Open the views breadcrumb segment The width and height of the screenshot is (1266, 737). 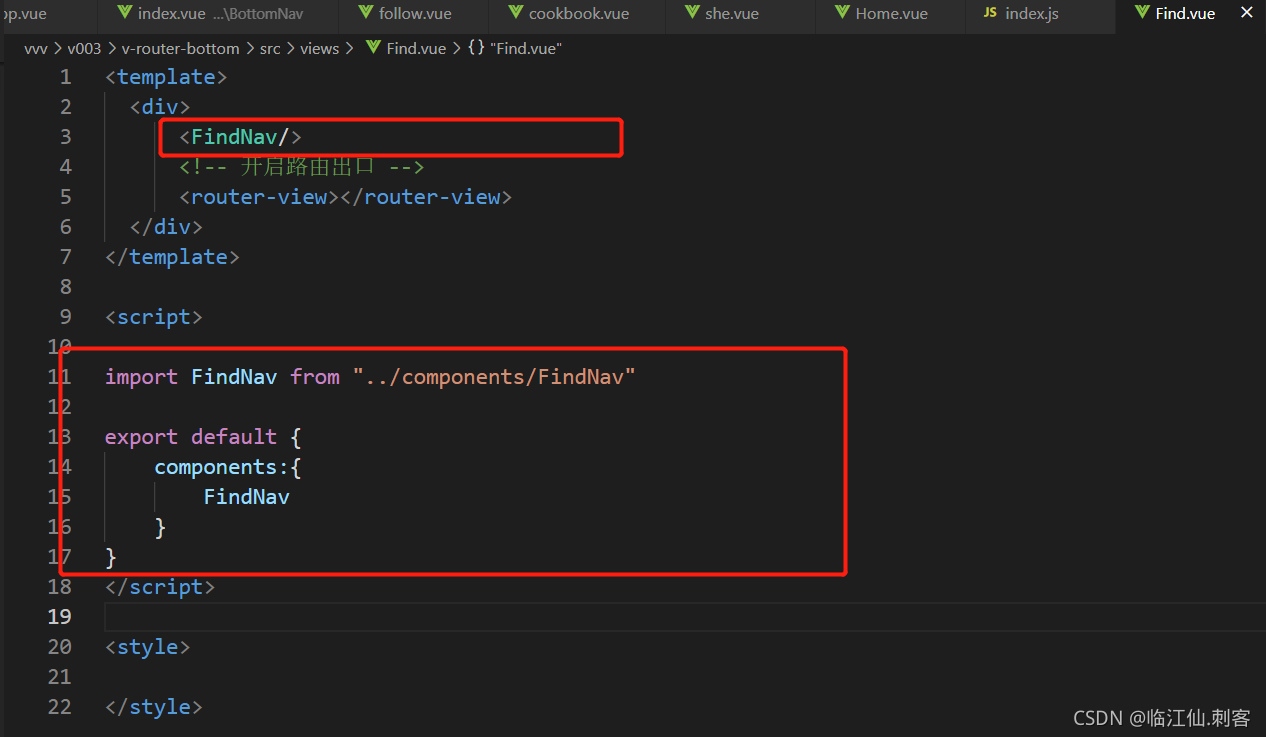click(319, 48)
